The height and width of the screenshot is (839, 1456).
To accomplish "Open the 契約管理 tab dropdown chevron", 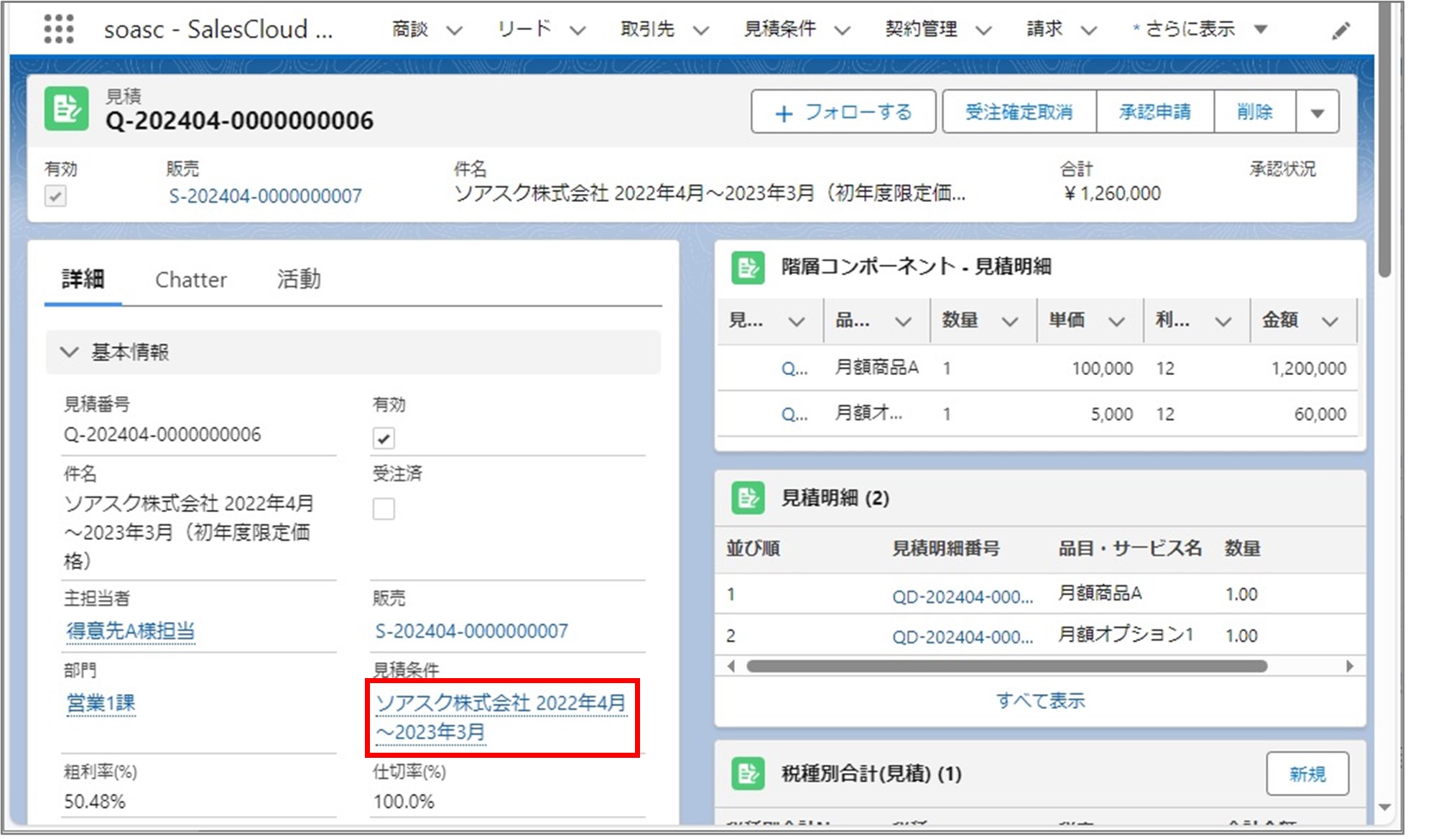I will pyautogui.click(x=984, y=30).
